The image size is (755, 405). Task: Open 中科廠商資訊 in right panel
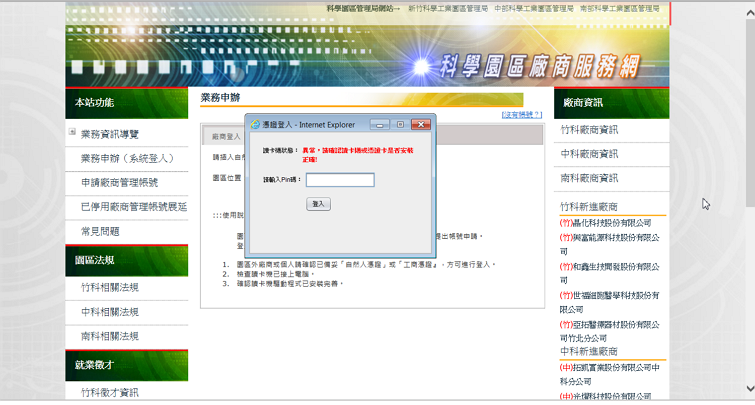(589, 154)
